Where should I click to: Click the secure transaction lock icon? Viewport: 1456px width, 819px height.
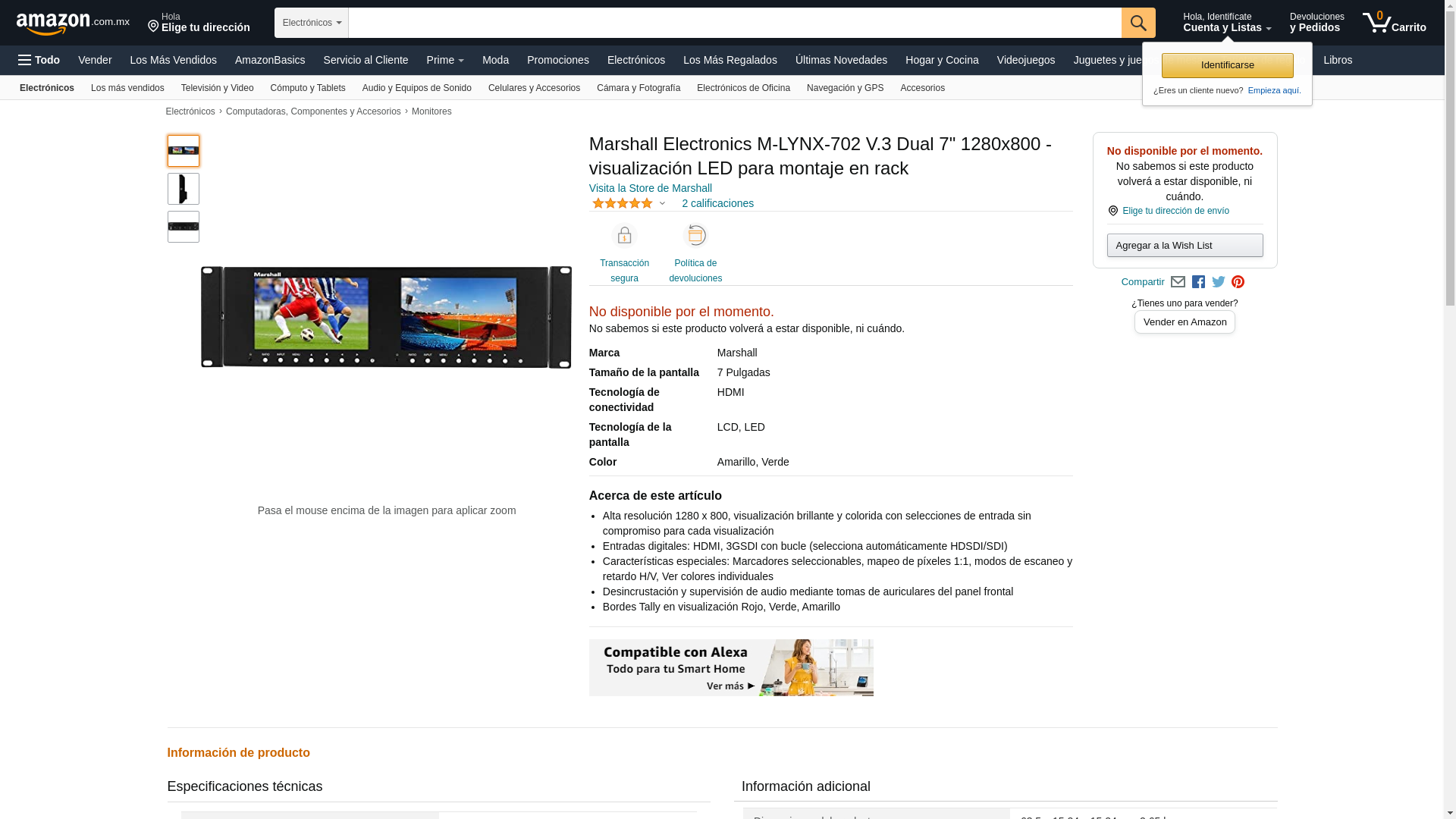pos(624,236)
